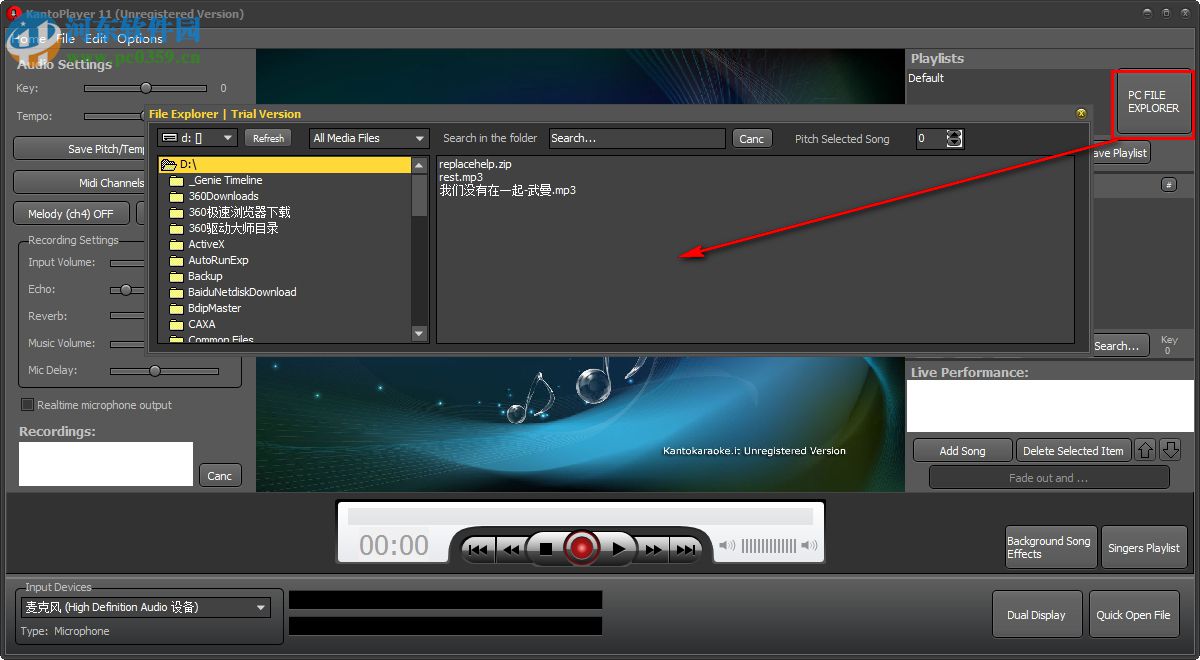Click the fast-forward playback icon
The height and width of the screenshot is (660, 1200).
(x=653, y=548)
